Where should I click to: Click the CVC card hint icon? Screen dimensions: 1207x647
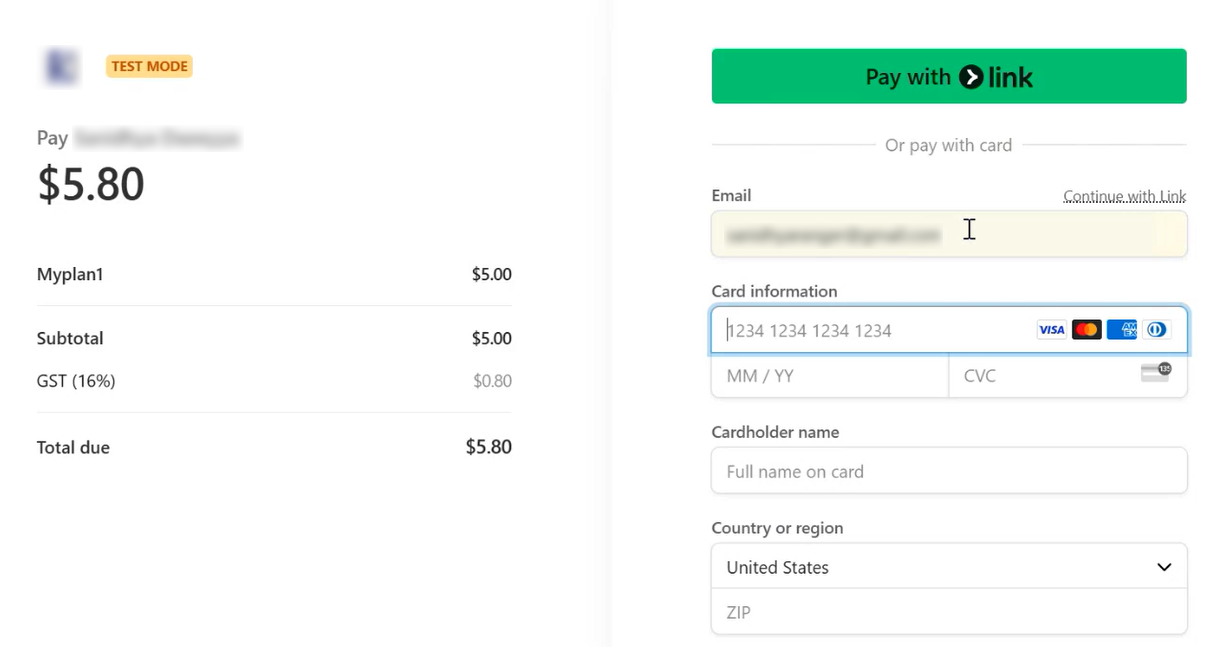click(x=1155, y=373)
